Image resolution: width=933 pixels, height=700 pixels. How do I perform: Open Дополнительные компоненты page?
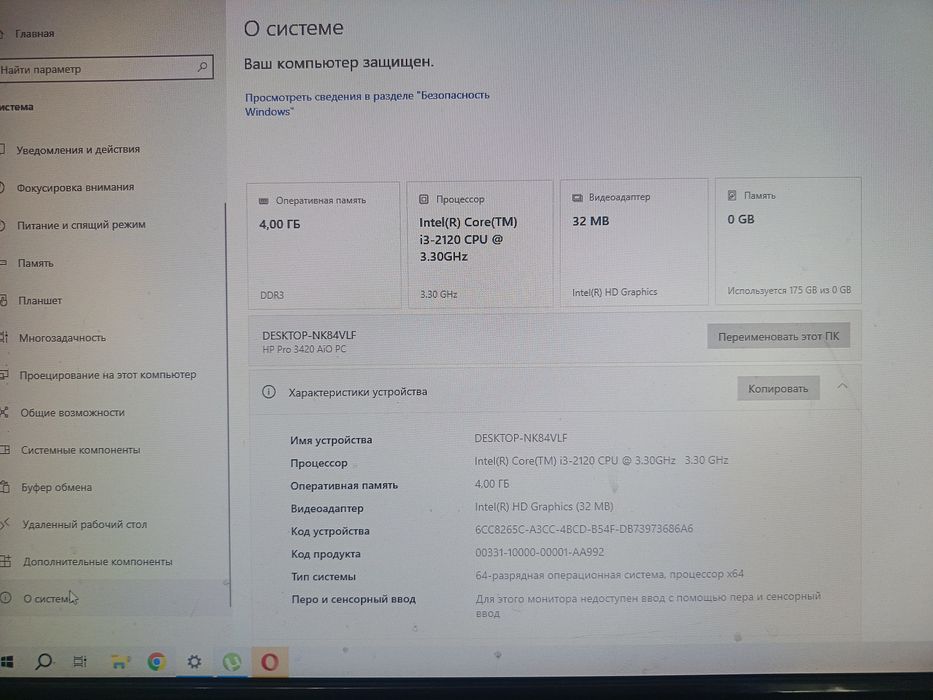click(x=98, y=561)
